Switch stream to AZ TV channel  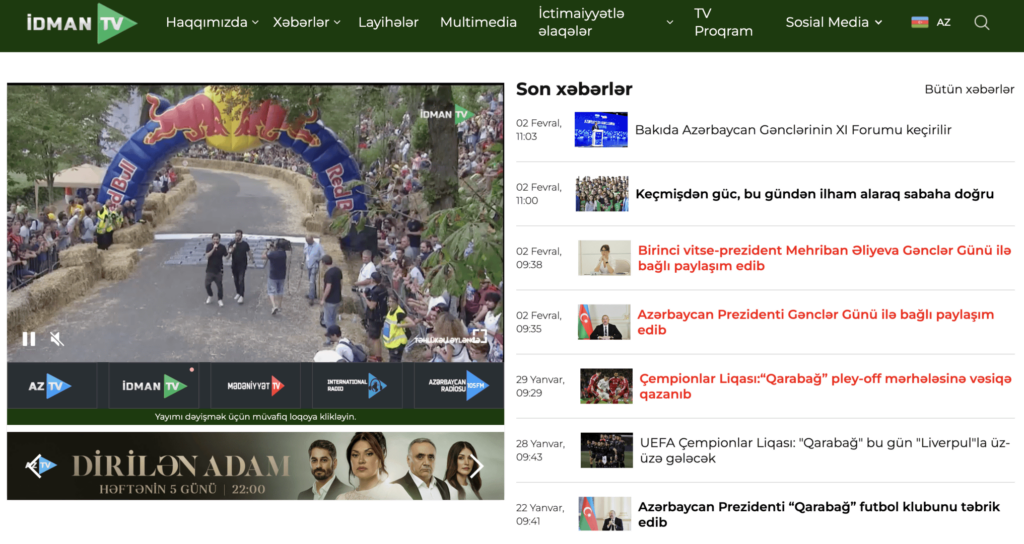pyautogui.click(x=52, y=386)
